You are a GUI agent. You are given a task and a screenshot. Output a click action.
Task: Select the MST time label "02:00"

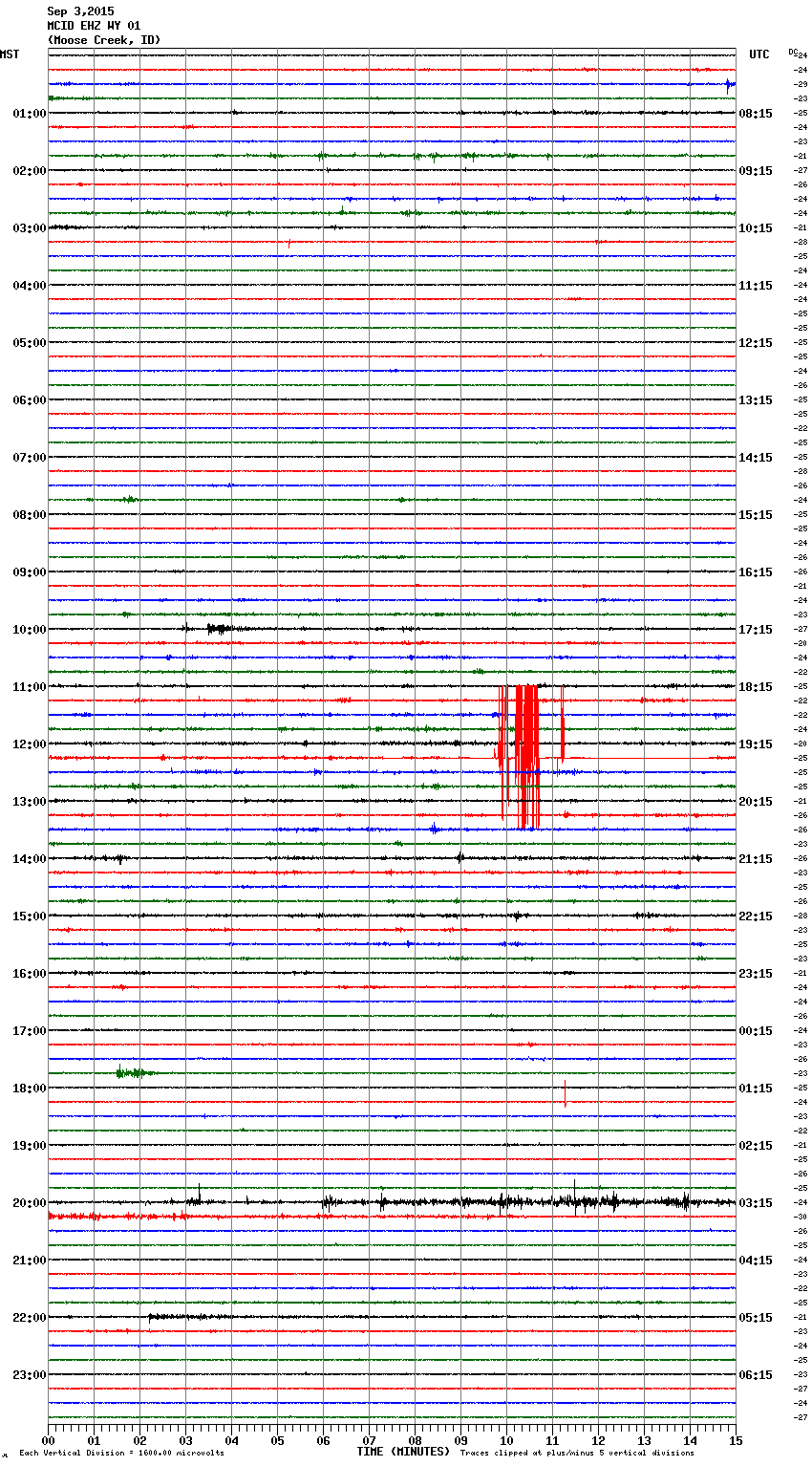click(30, 171)
